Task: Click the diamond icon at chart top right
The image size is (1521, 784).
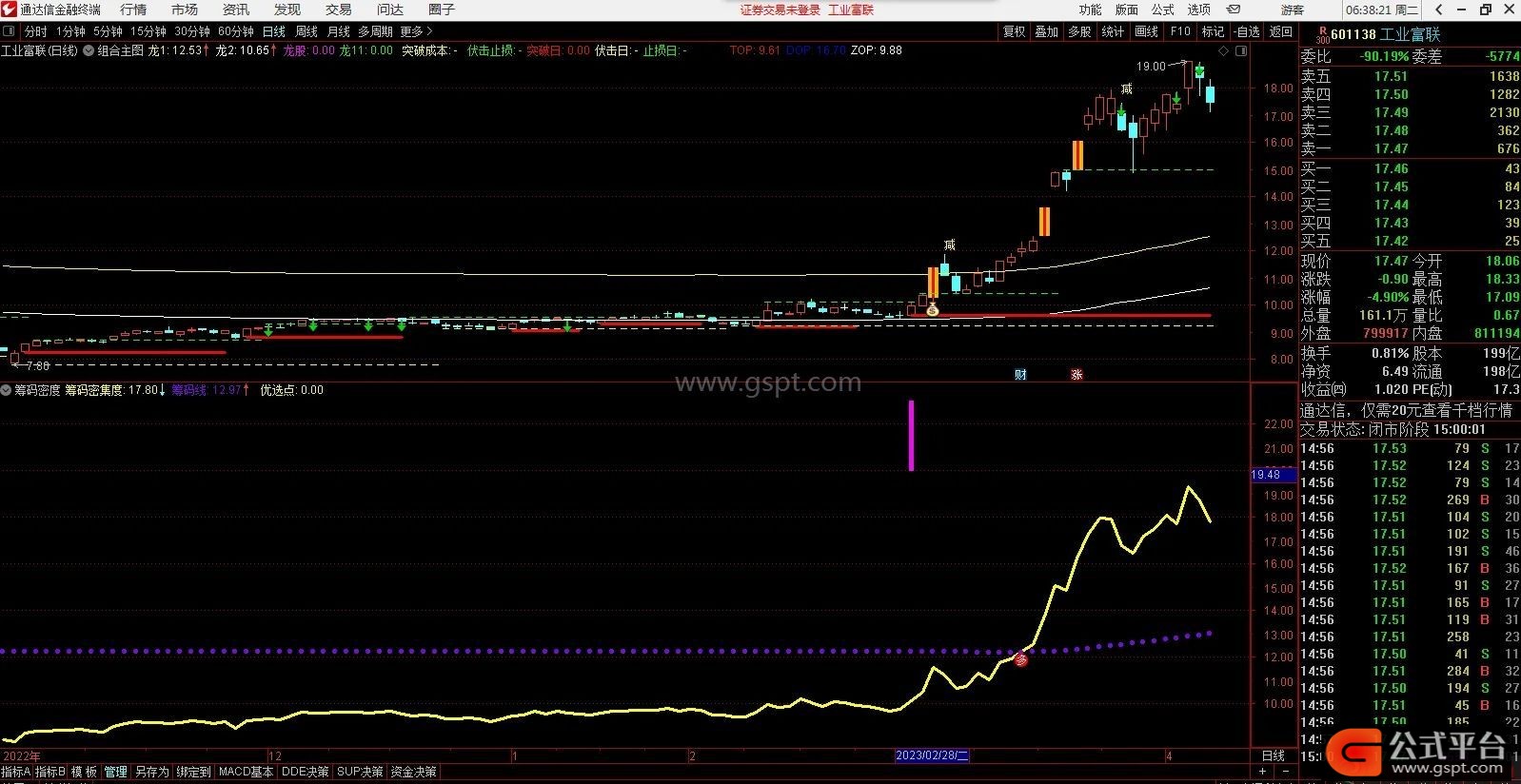Action: (1224, 51)
